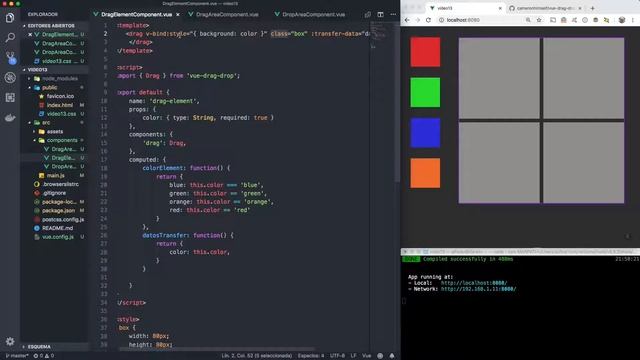This screenshot has height=360, width=640.
Task: Click the master git branch in status bar
Action: pos(17,356)
